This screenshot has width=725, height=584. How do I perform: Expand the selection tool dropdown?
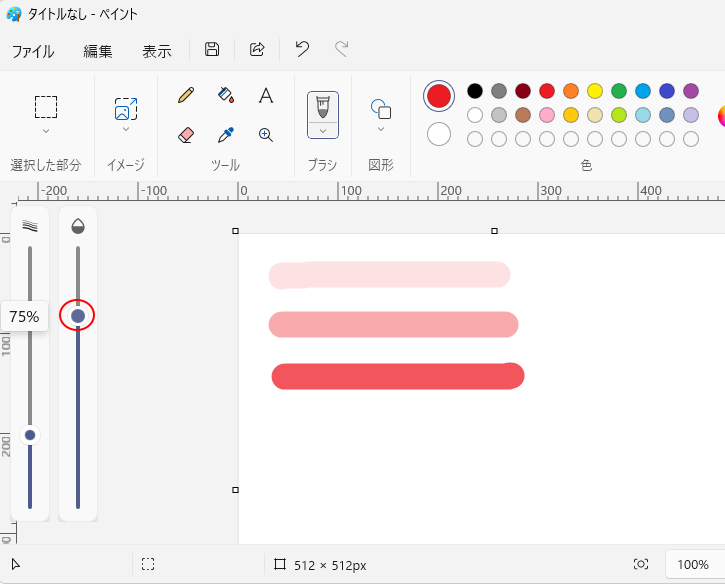[x=46, y=131]
